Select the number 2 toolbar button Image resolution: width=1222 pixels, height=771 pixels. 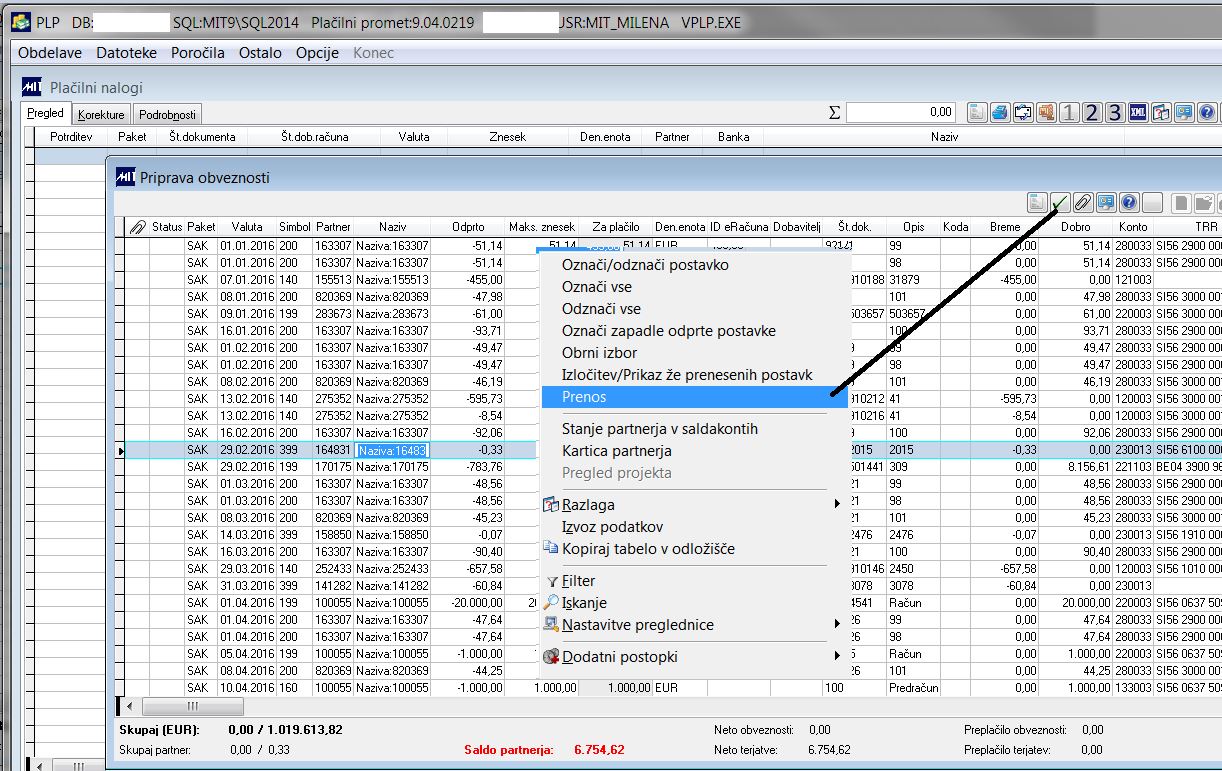(1092, 112)
